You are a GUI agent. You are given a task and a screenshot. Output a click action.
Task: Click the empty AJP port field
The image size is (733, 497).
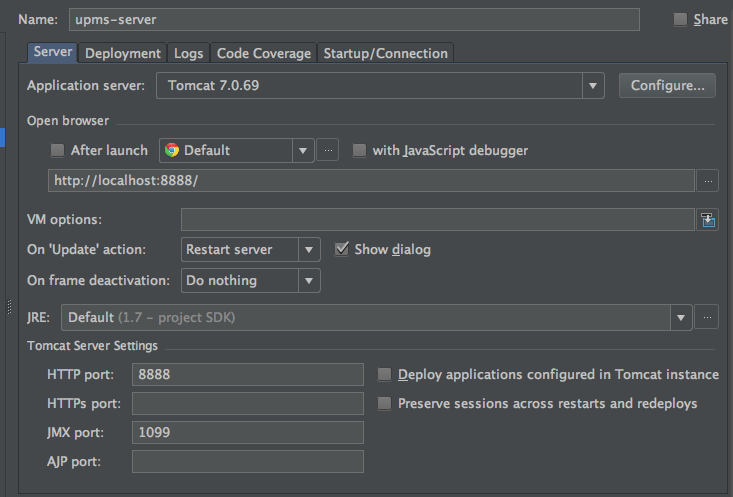click(x=248, y=461)
